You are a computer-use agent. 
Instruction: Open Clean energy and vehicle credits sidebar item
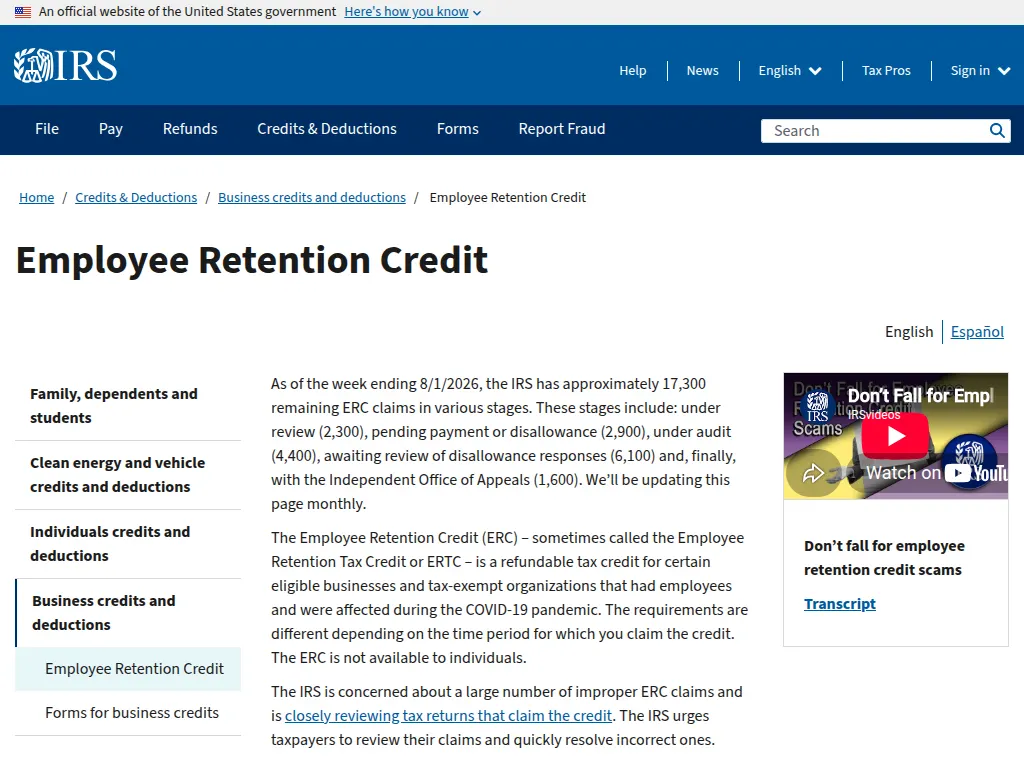pos(128,475)
